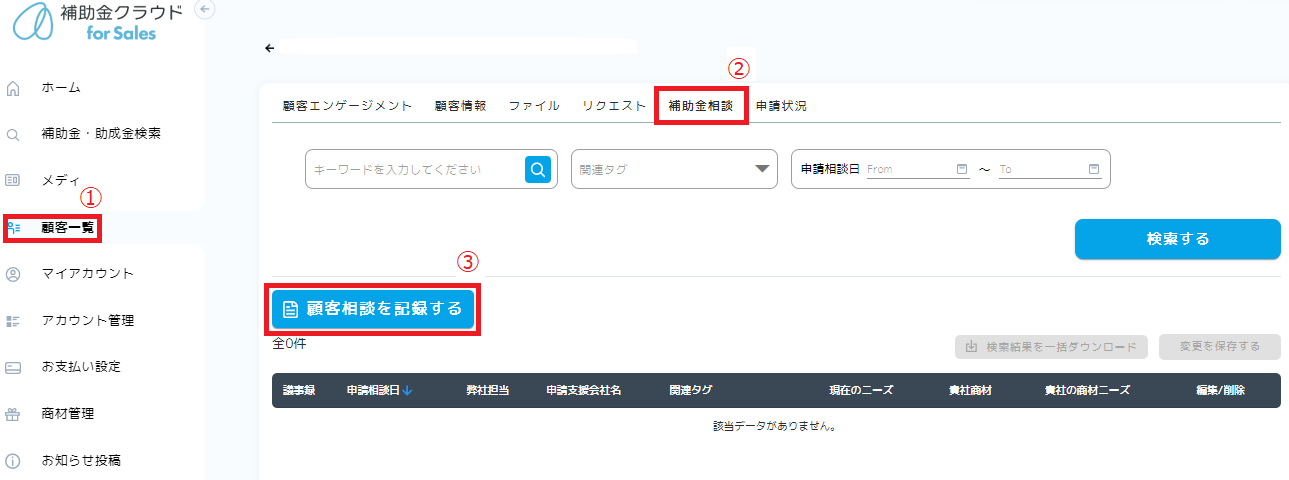Click 顧客相談を記録する button
The height and width of the screenshot is (480, 1289).
(x=373, y=309)
